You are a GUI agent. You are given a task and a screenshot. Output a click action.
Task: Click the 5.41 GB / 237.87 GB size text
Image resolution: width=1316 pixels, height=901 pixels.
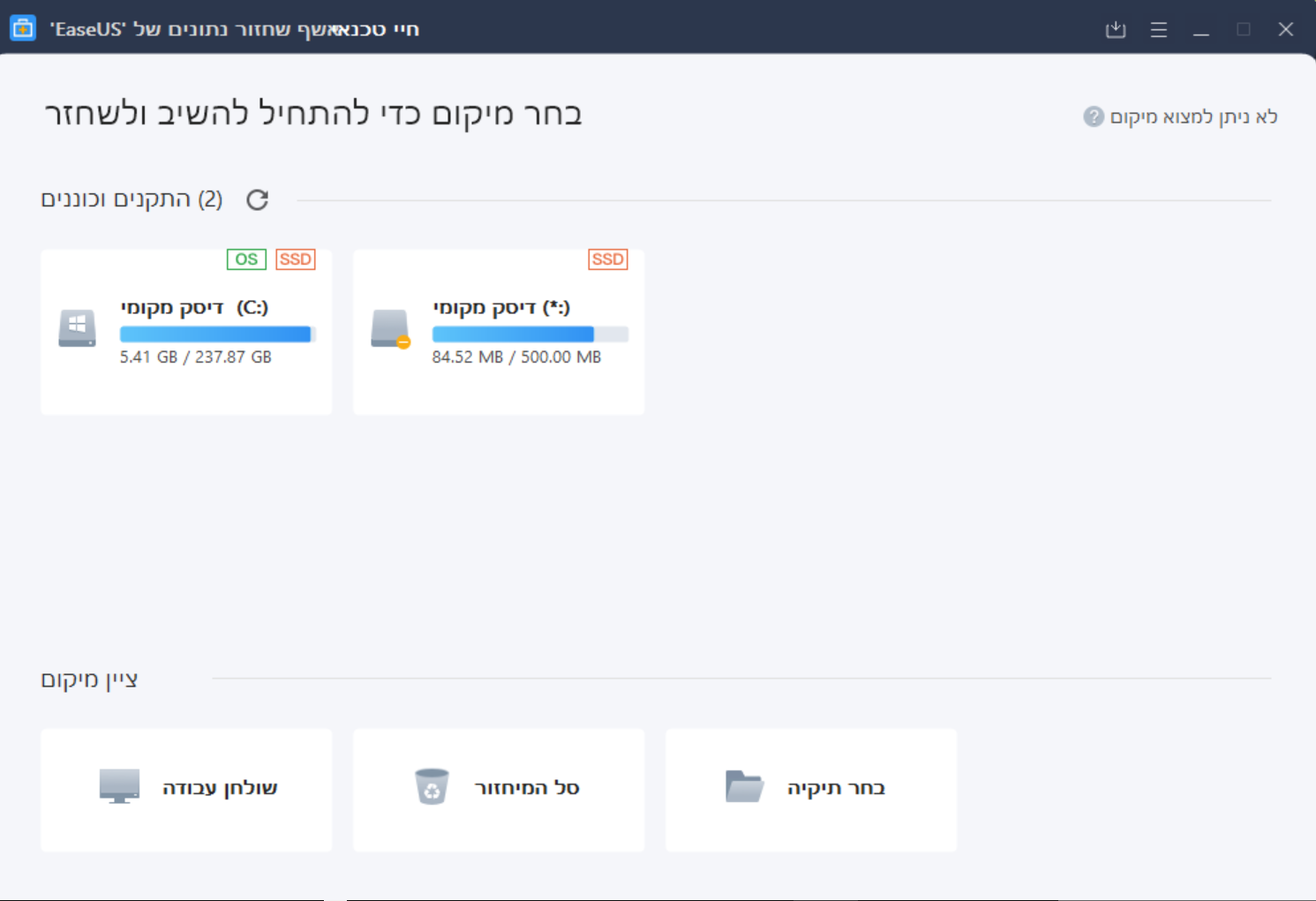pos(196,357)
